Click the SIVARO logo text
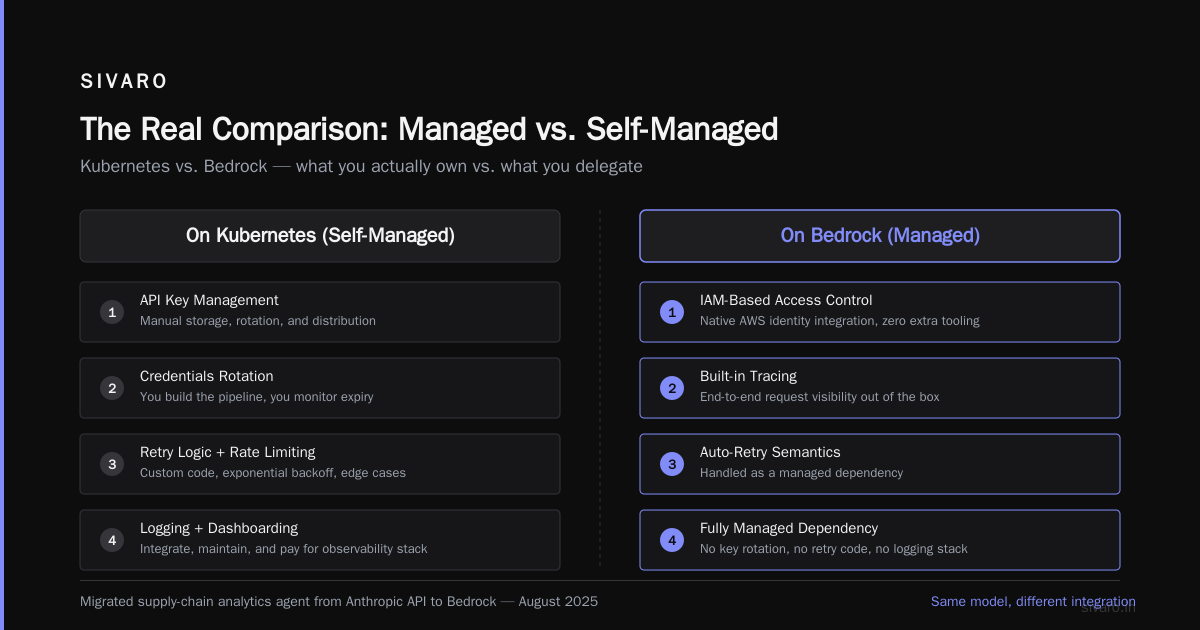1200x630 pixels. coord(124,81)
